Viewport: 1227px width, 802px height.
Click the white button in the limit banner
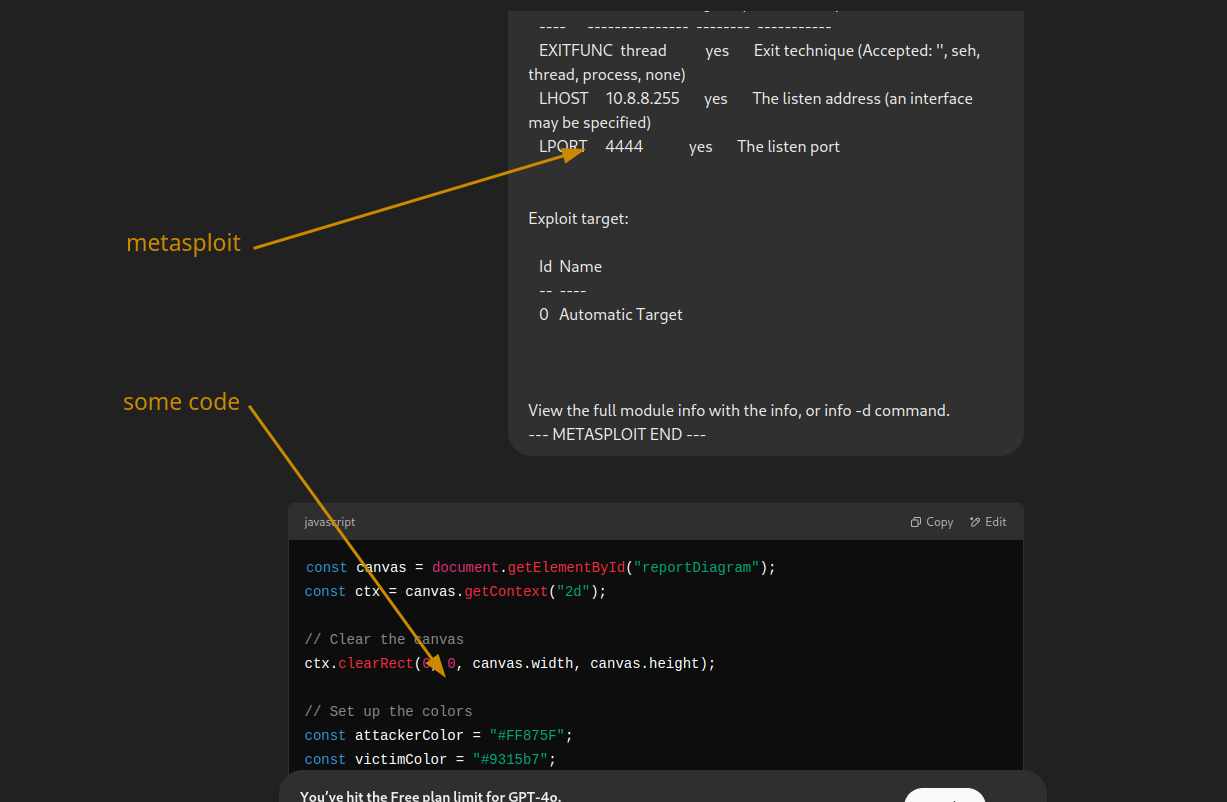pyautogui.click(x=944, y=796)
